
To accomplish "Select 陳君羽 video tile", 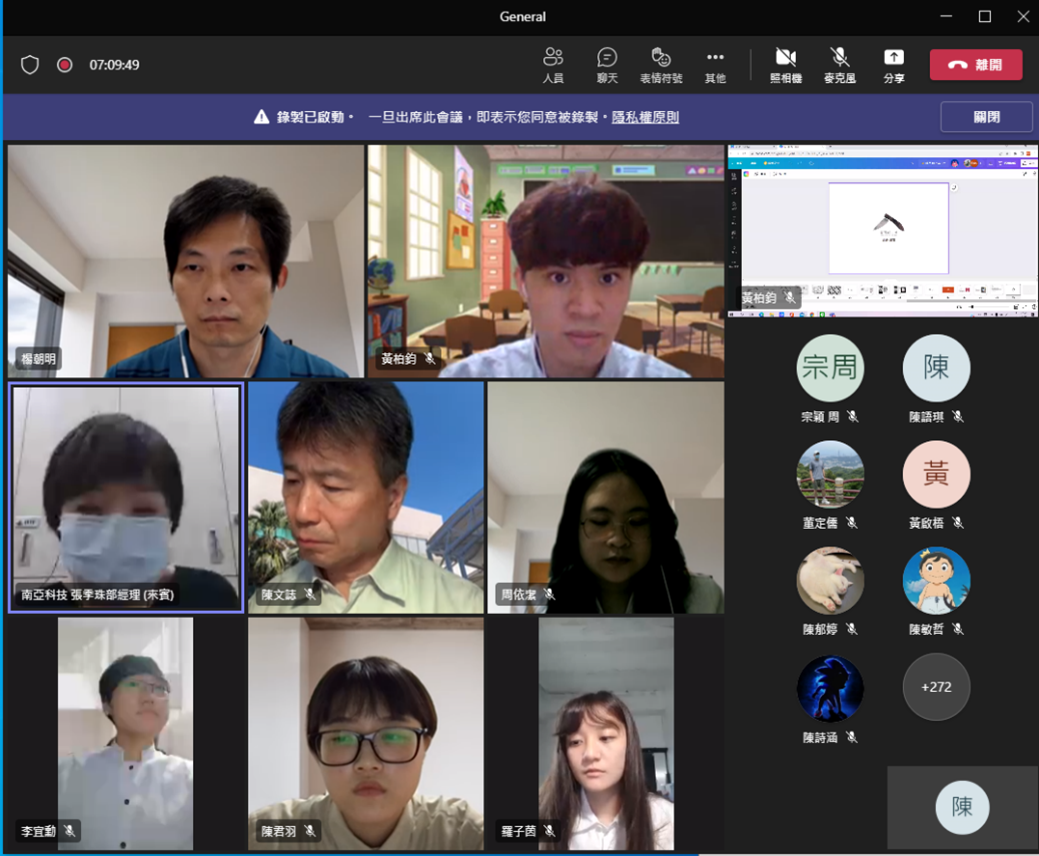I will (366, 733).
